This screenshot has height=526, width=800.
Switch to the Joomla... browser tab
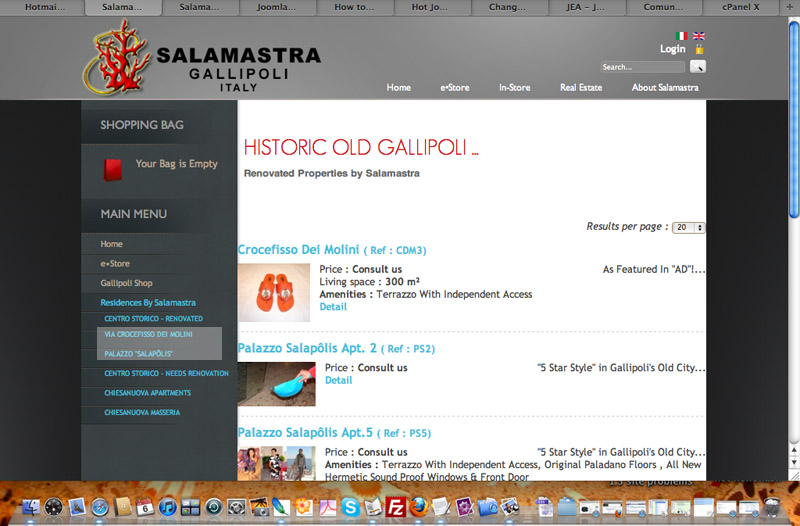(276, 7)
